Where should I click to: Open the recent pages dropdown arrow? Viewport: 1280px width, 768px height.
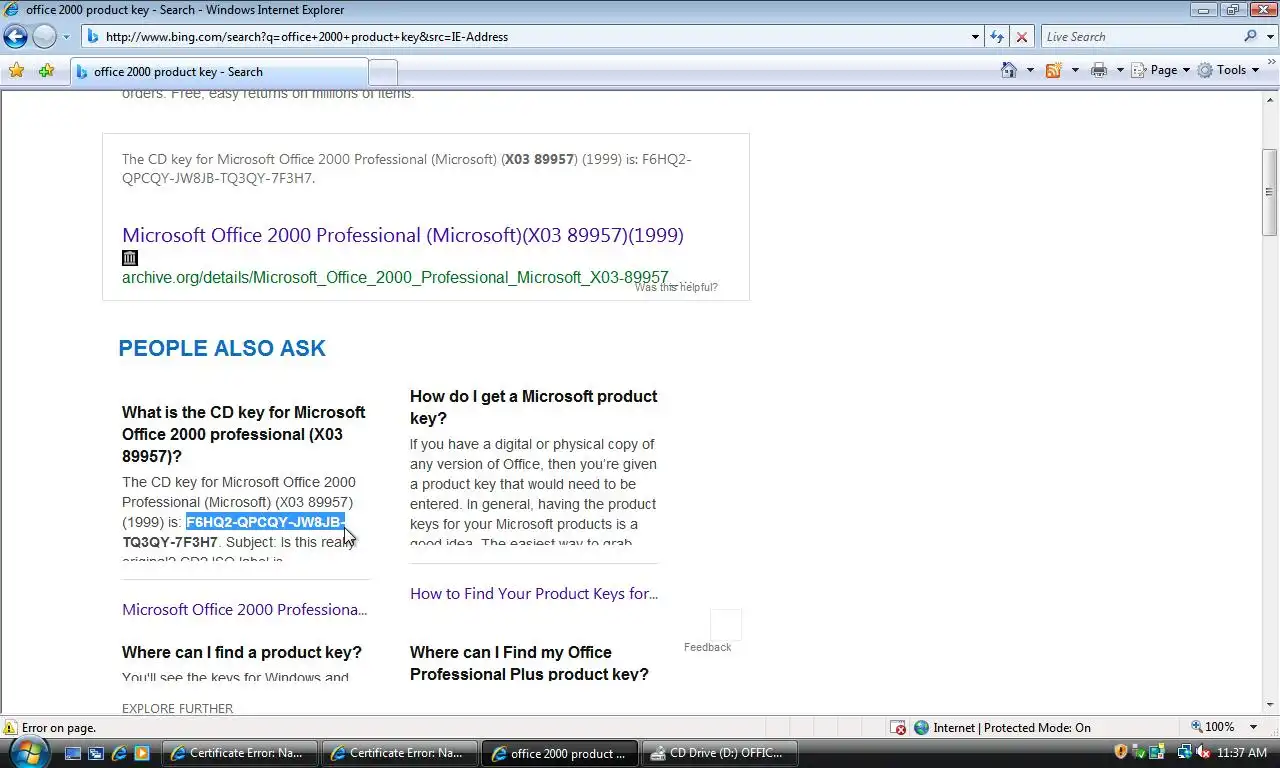click(66, 37)
